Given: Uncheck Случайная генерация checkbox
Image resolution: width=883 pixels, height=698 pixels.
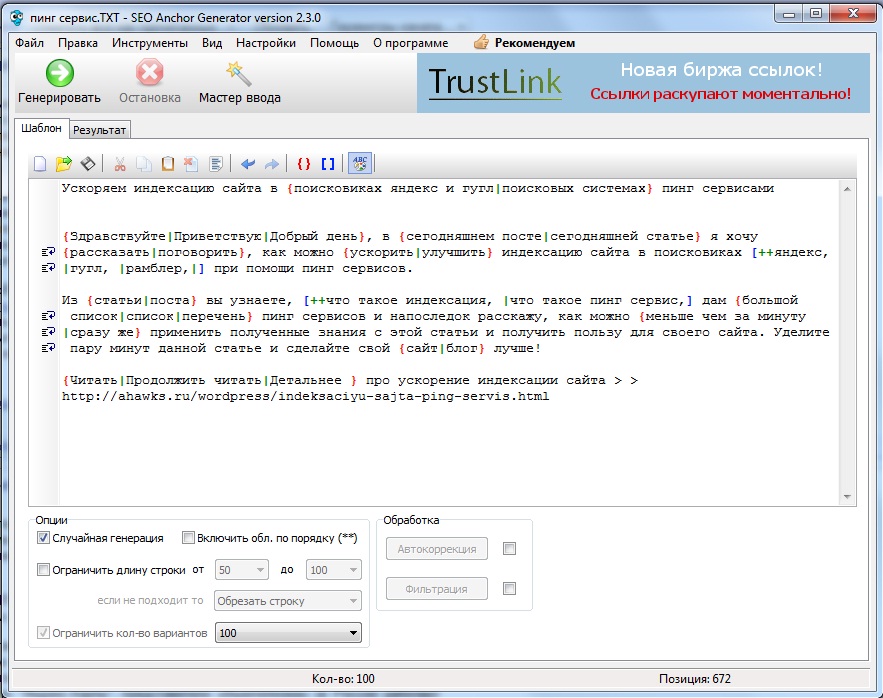Looking at the screenshot, I should pyautogui.click(x=44, y=538).
